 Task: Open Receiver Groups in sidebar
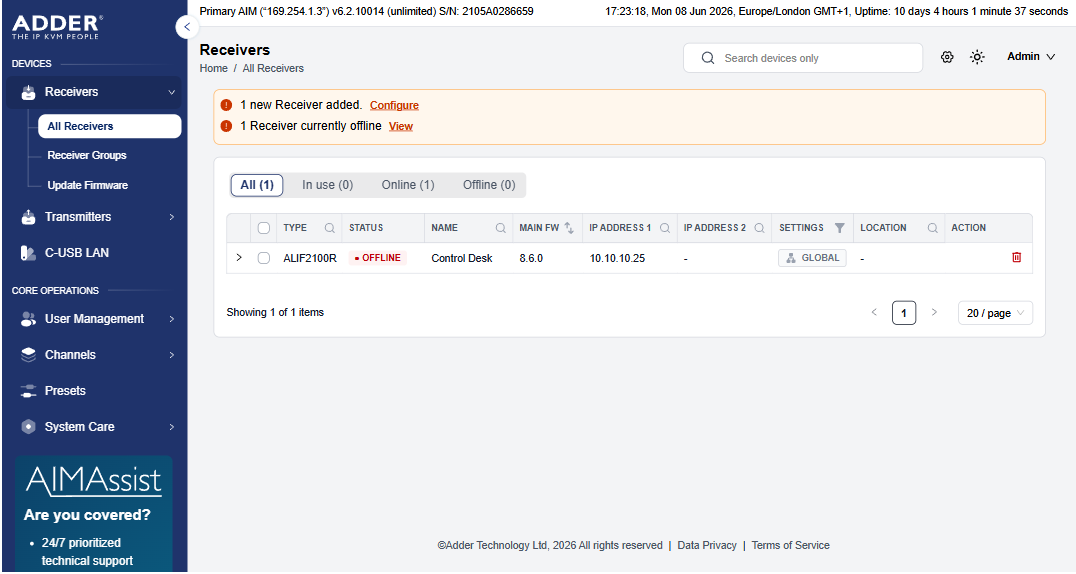(x=87, y=156)
